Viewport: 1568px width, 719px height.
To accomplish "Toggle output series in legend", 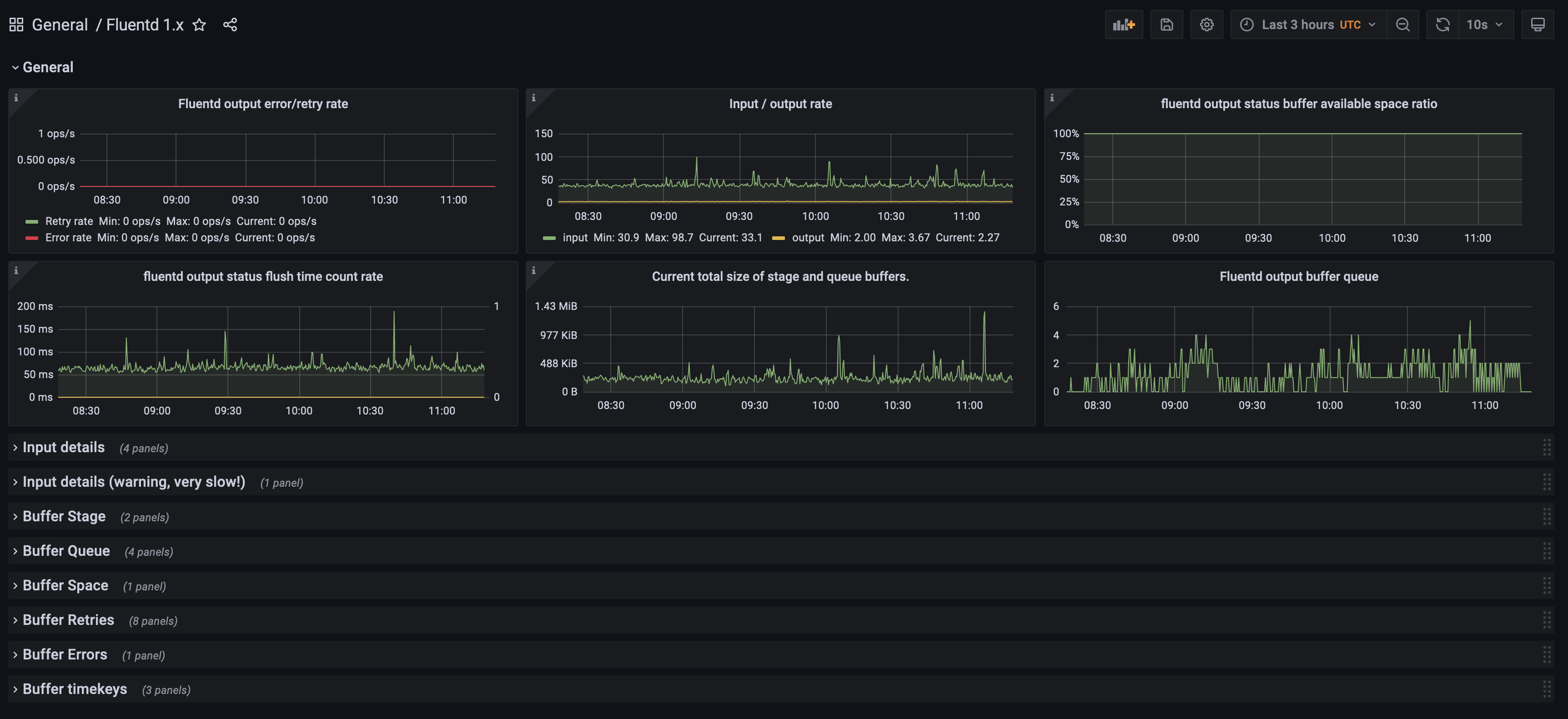I will [808, 237].
